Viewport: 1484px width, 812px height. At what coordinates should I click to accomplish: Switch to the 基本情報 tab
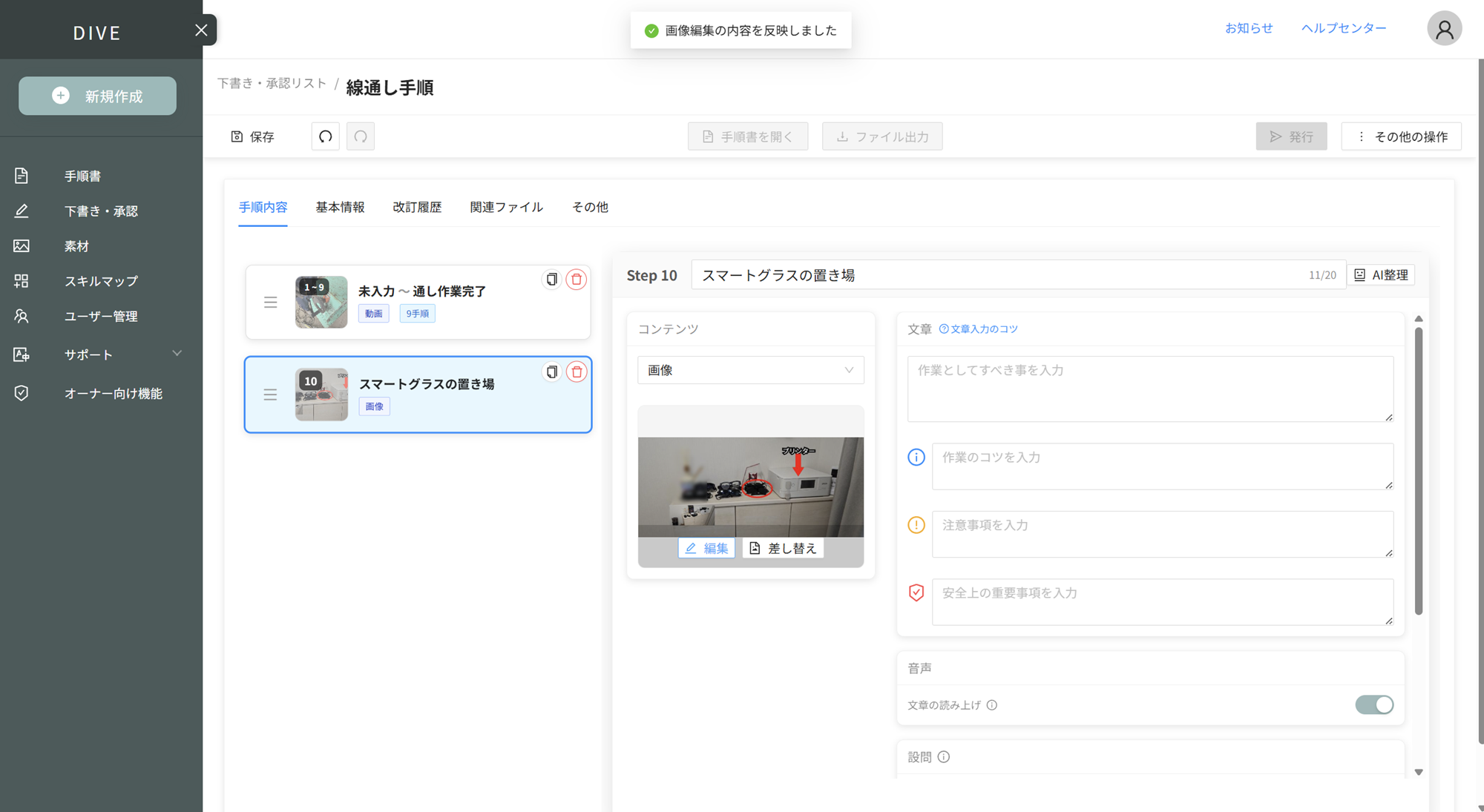[340, 207]
